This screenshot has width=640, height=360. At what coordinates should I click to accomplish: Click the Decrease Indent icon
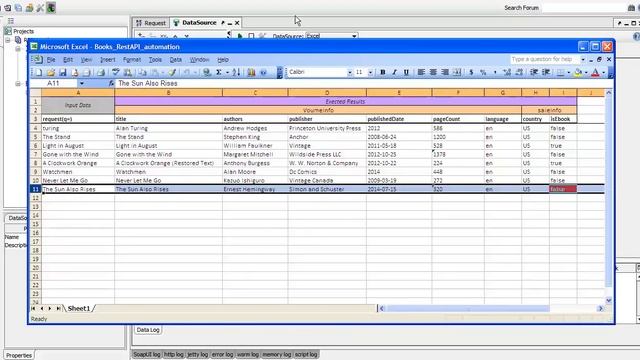click(534, 72)
